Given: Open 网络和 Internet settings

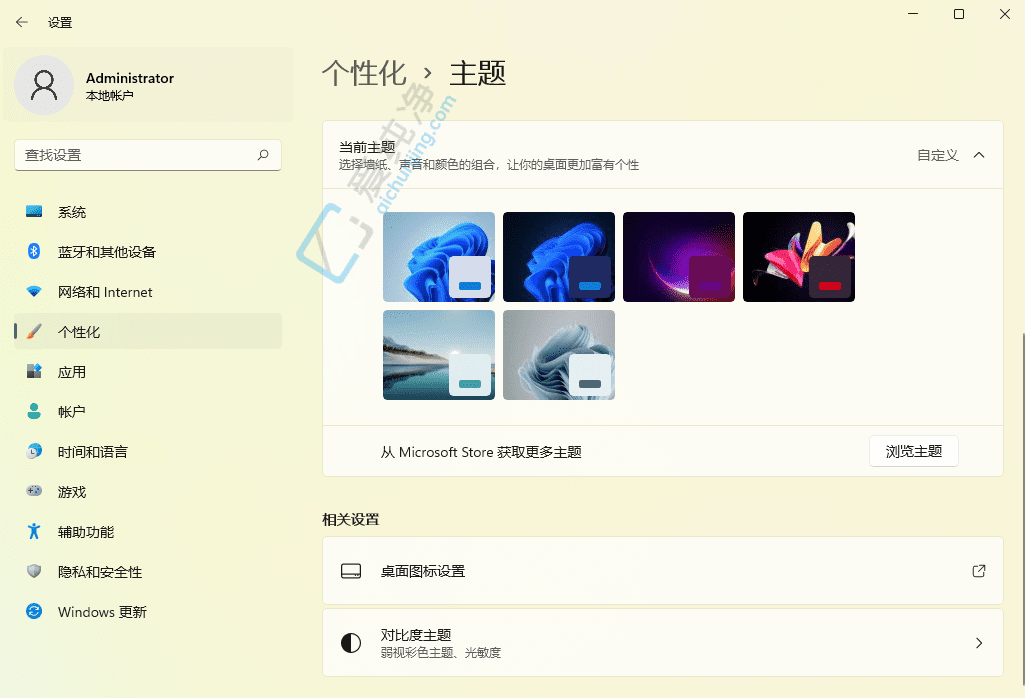Looking at the screenshot, I should (148, 291).
